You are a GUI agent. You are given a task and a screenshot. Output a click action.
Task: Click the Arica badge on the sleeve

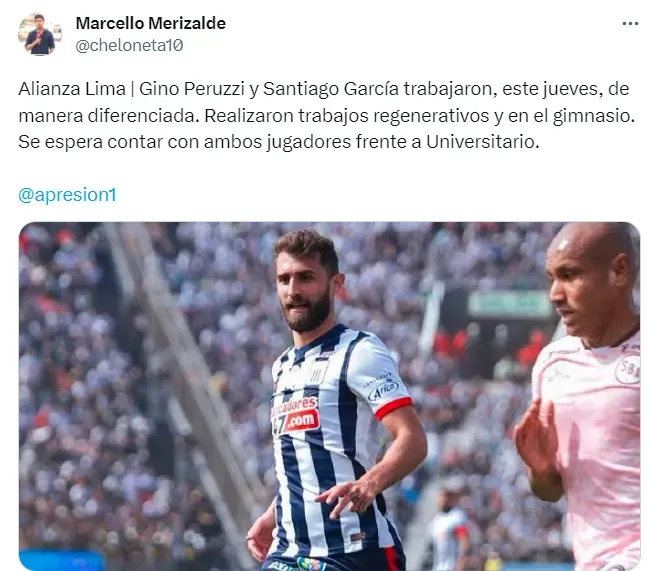click(383, 389)
